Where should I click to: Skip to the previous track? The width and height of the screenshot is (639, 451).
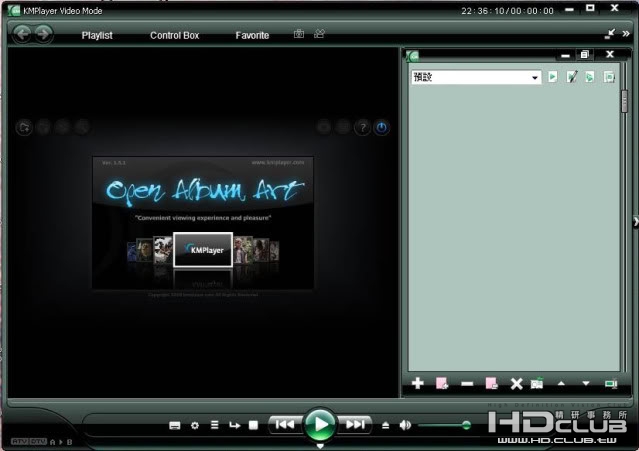point(284,425)
